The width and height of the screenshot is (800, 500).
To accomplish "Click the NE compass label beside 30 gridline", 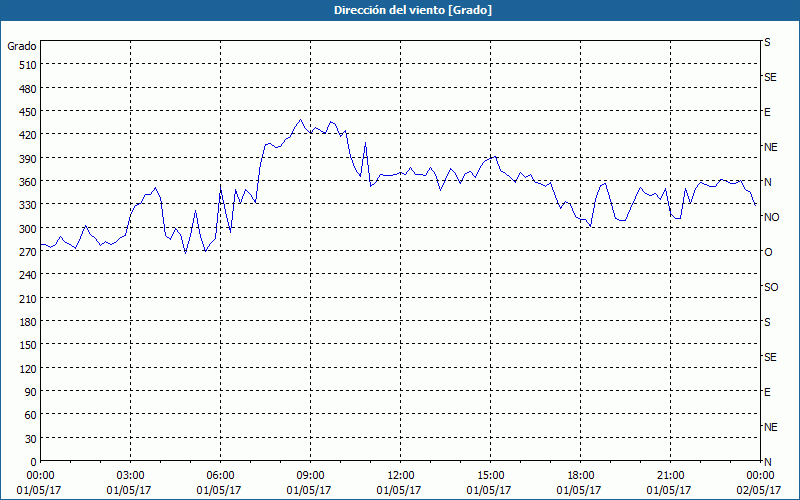I will [x=770, y=427].
